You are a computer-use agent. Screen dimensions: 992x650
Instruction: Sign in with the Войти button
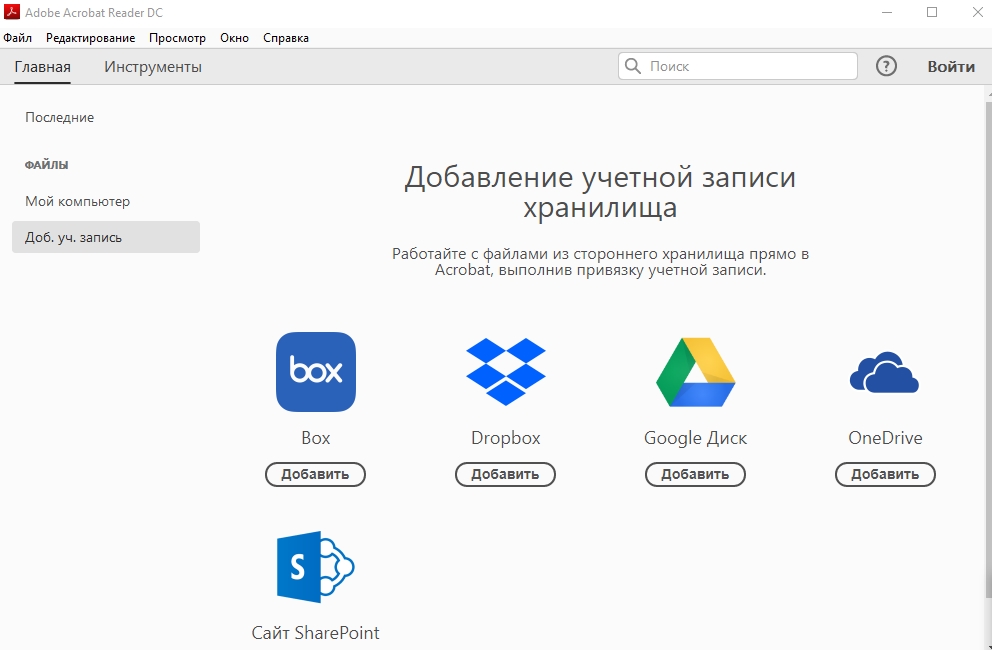951,66
